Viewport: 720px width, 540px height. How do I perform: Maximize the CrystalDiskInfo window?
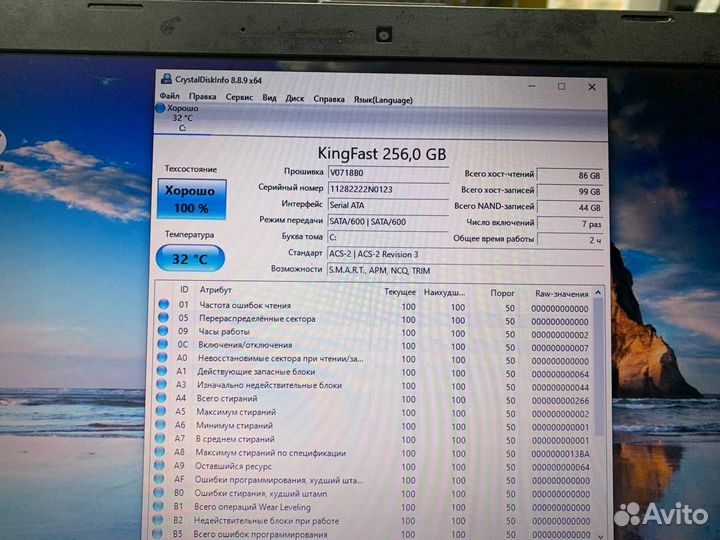pyautogui.click(x=562, y=86)
